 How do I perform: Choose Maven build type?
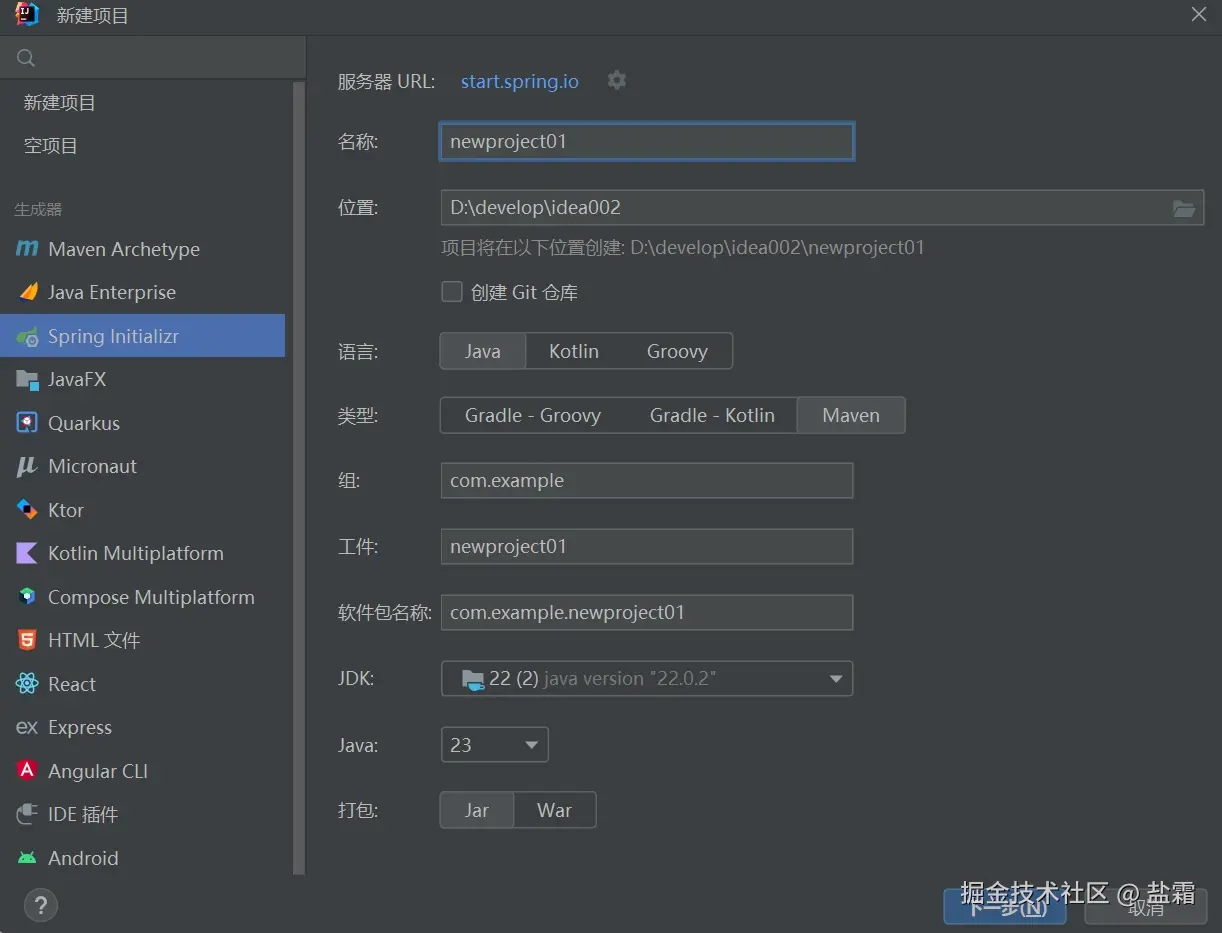pos(851,415)
